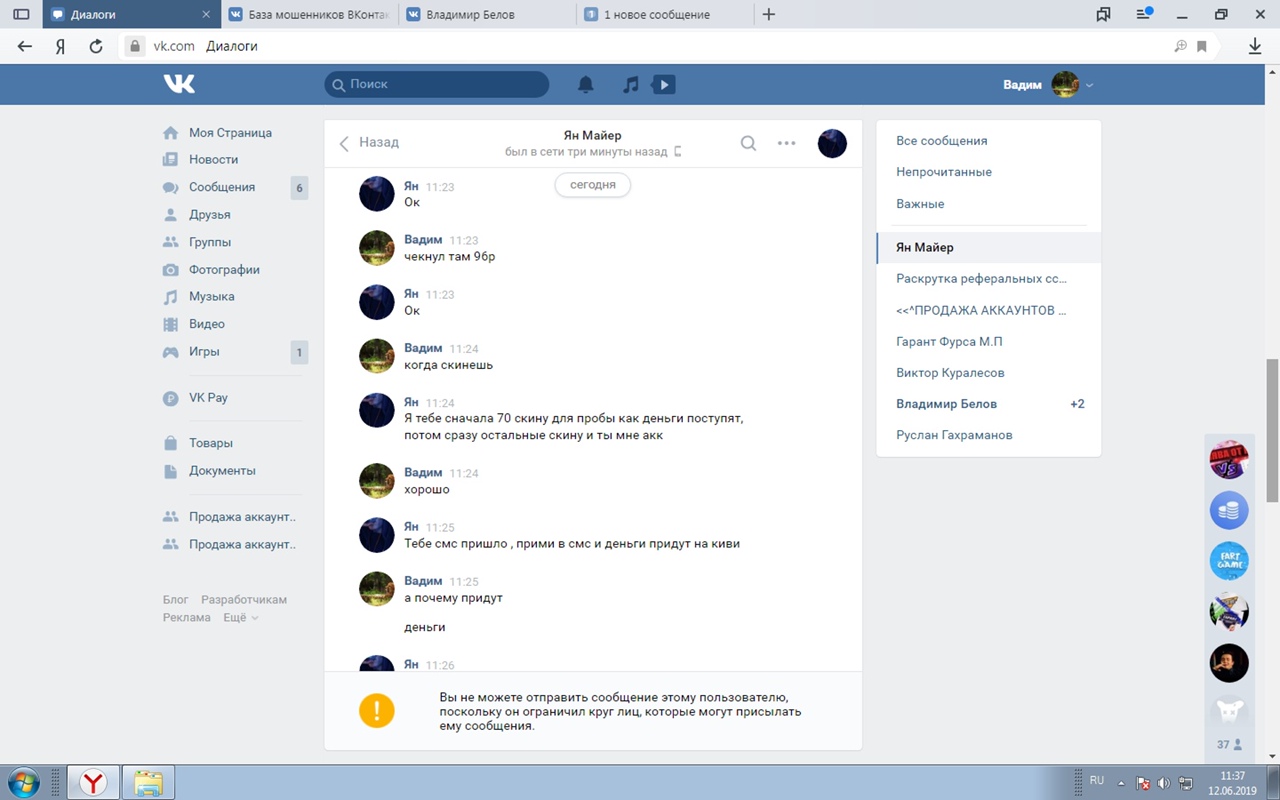Select the Непрочитанные messages filter
The image size is (1280, 800).
point(944,172)
